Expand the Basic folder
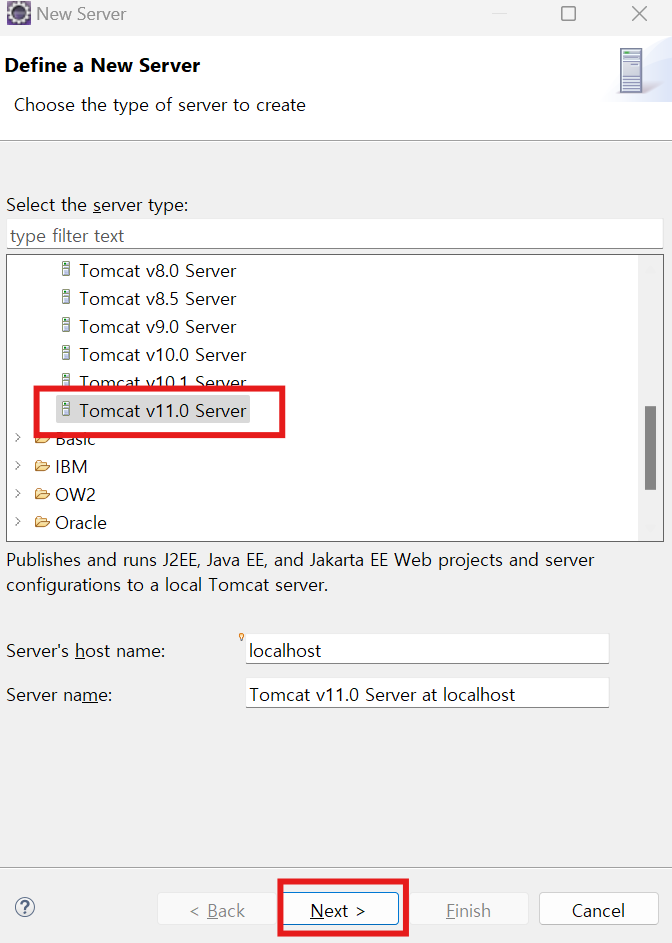672x943 pixels. [x=18, y=438]
